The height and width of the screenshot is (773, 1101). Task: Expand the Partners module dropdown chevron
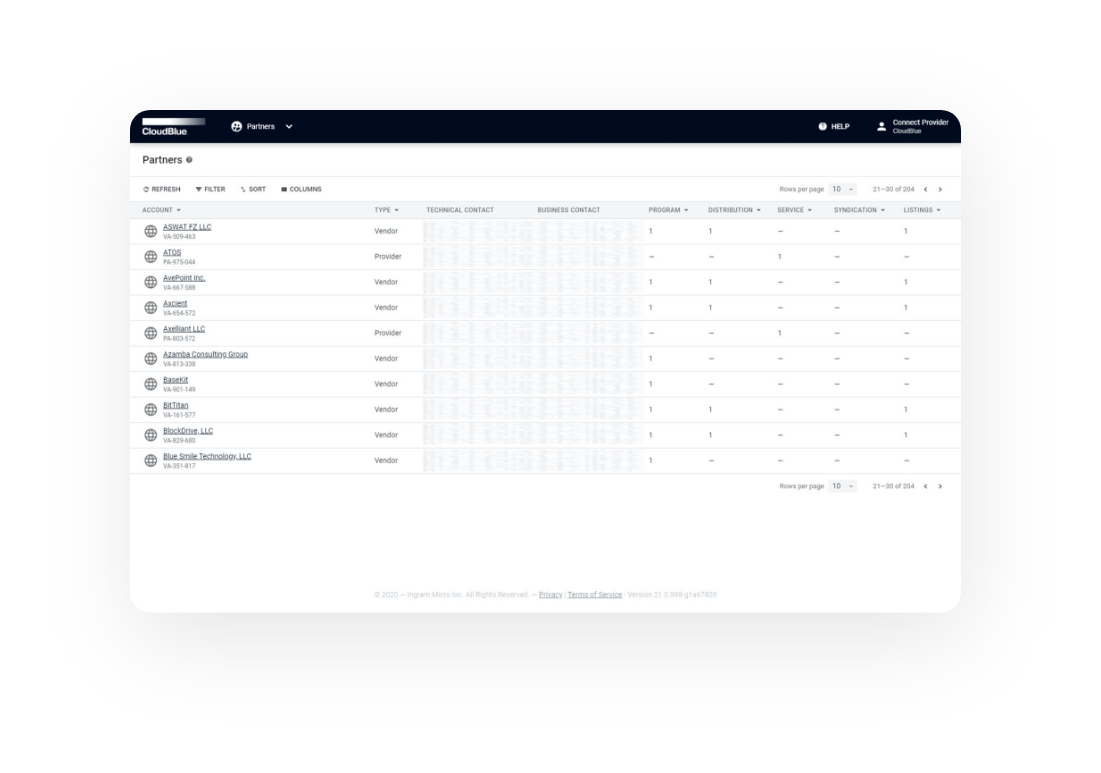click(x=289, y=126)
